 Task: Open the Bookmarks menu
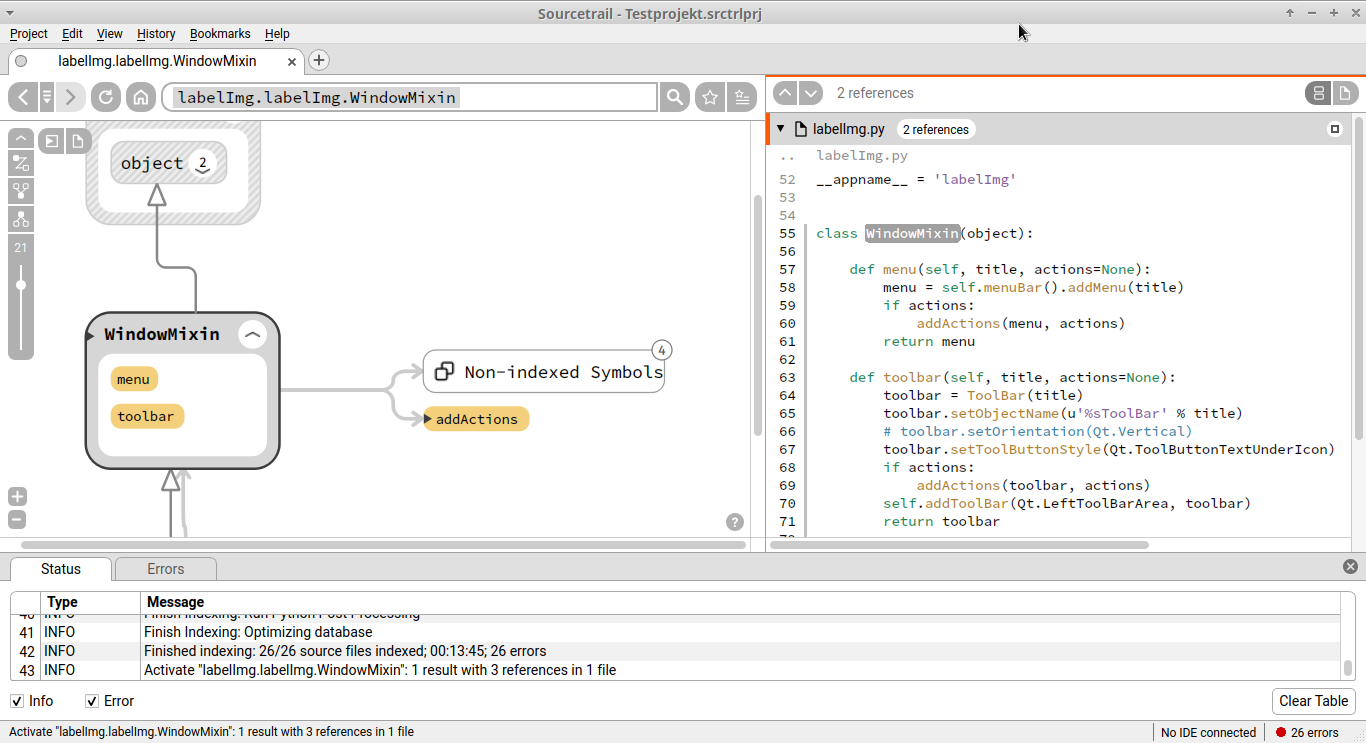[x=220, y=33]
